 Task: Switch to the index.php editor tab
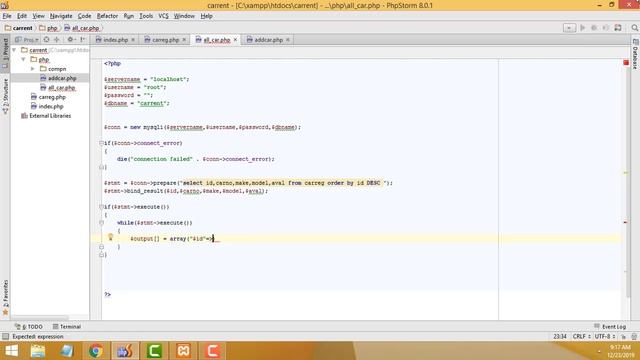[115, 40]
